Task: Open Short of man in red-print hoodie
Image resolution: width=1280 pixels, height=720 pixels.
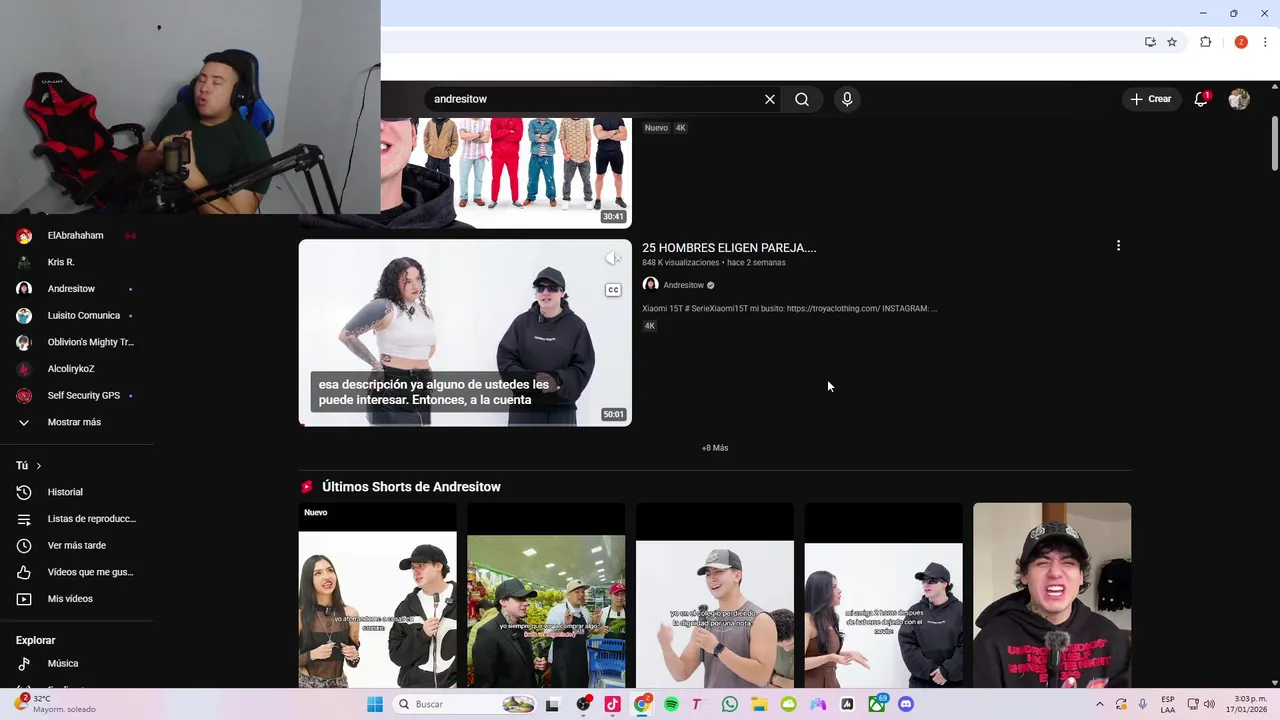Action: [1052, 595]
